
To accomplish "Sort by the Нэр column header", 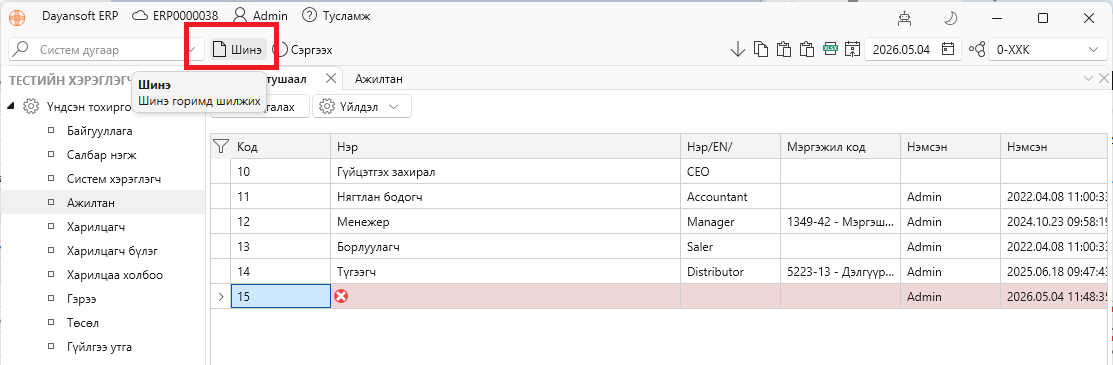I will [x=506, y=146].
